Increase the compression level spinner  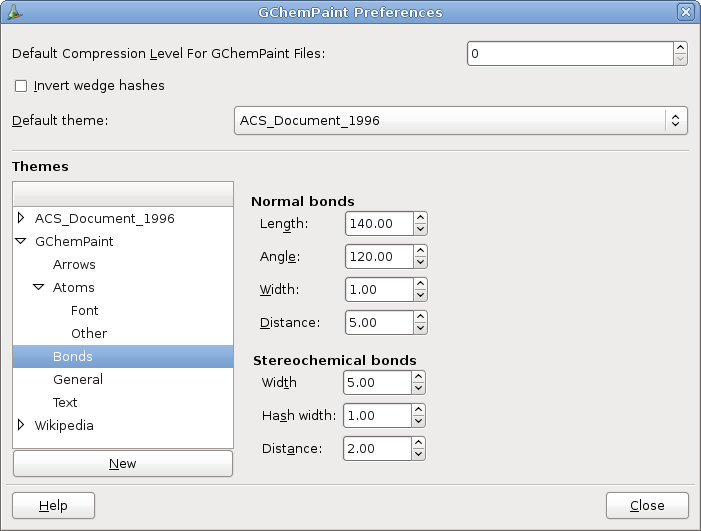pos(680,47)
